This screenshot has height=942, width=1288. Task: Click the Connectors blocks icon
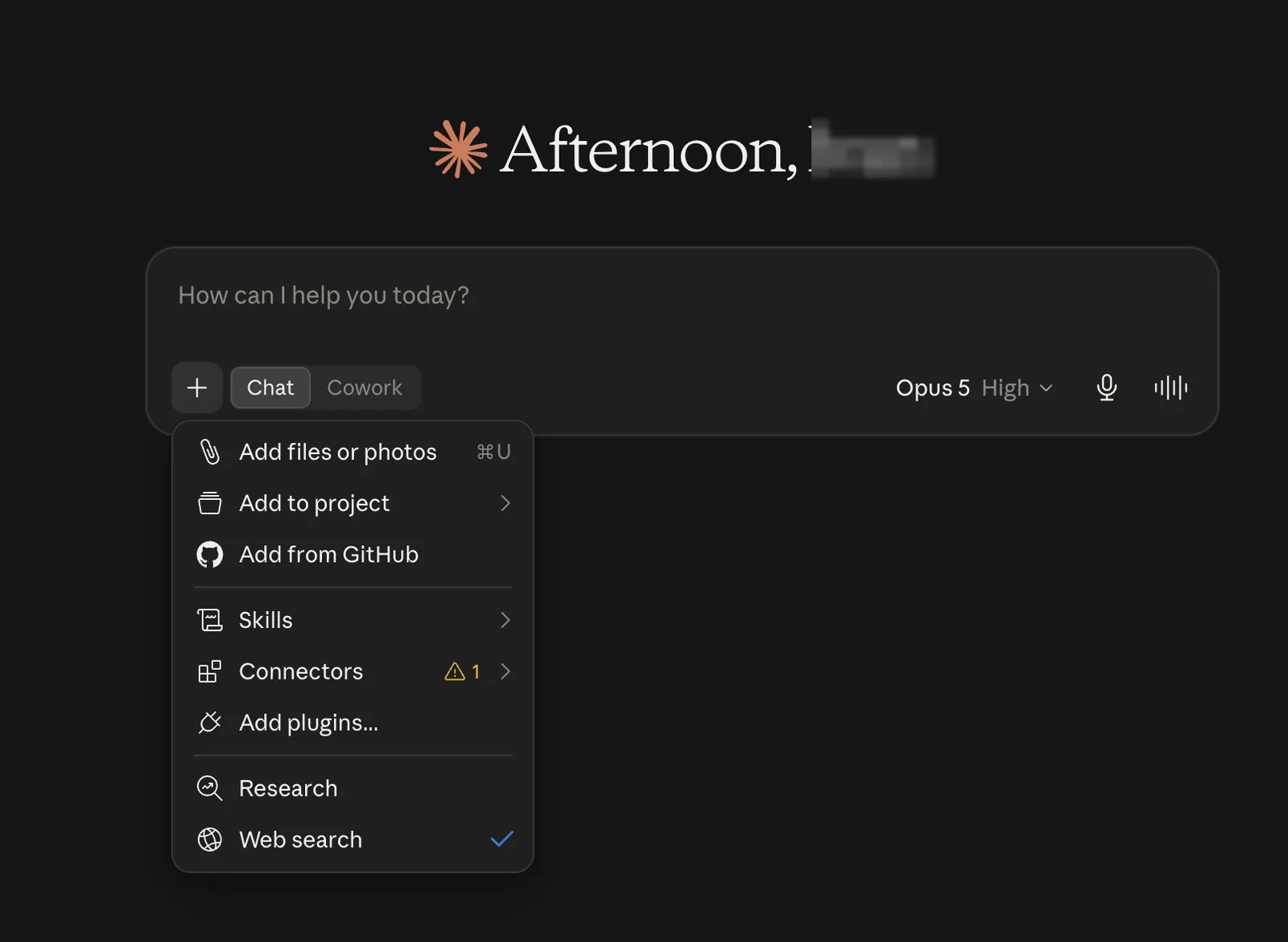pyautogui.click(x=209, y=671)
